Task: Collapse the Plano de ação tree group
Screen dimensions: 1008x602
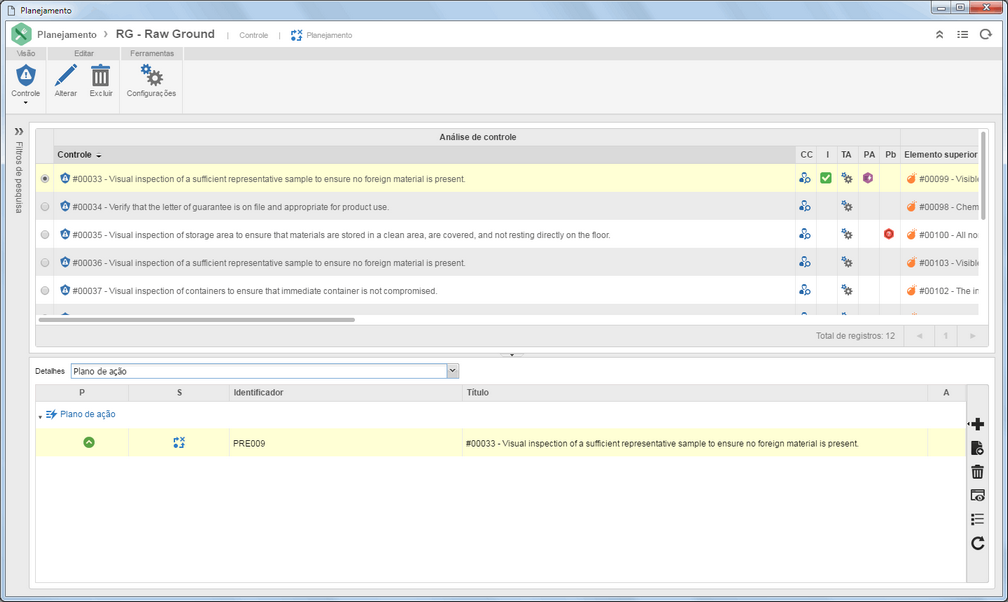Action: tap(40, 416)
